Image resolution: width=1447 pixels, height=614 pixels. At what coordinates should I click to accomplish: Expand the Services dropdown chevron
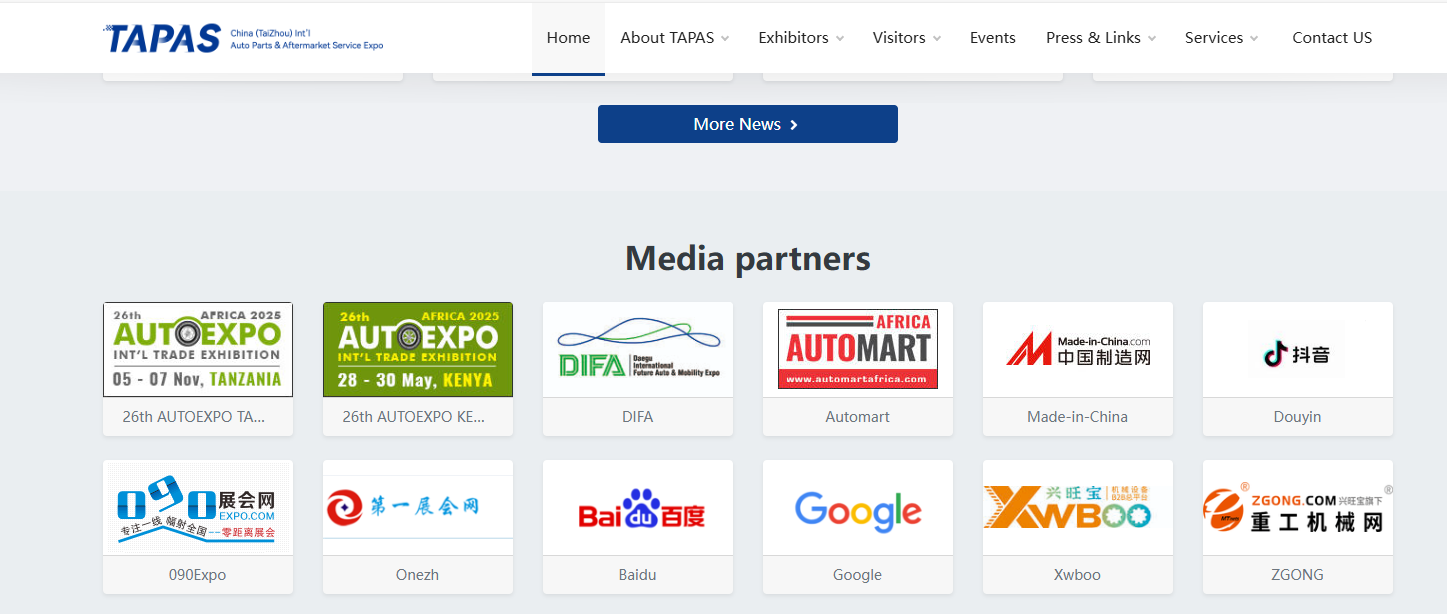point(1254,39)
